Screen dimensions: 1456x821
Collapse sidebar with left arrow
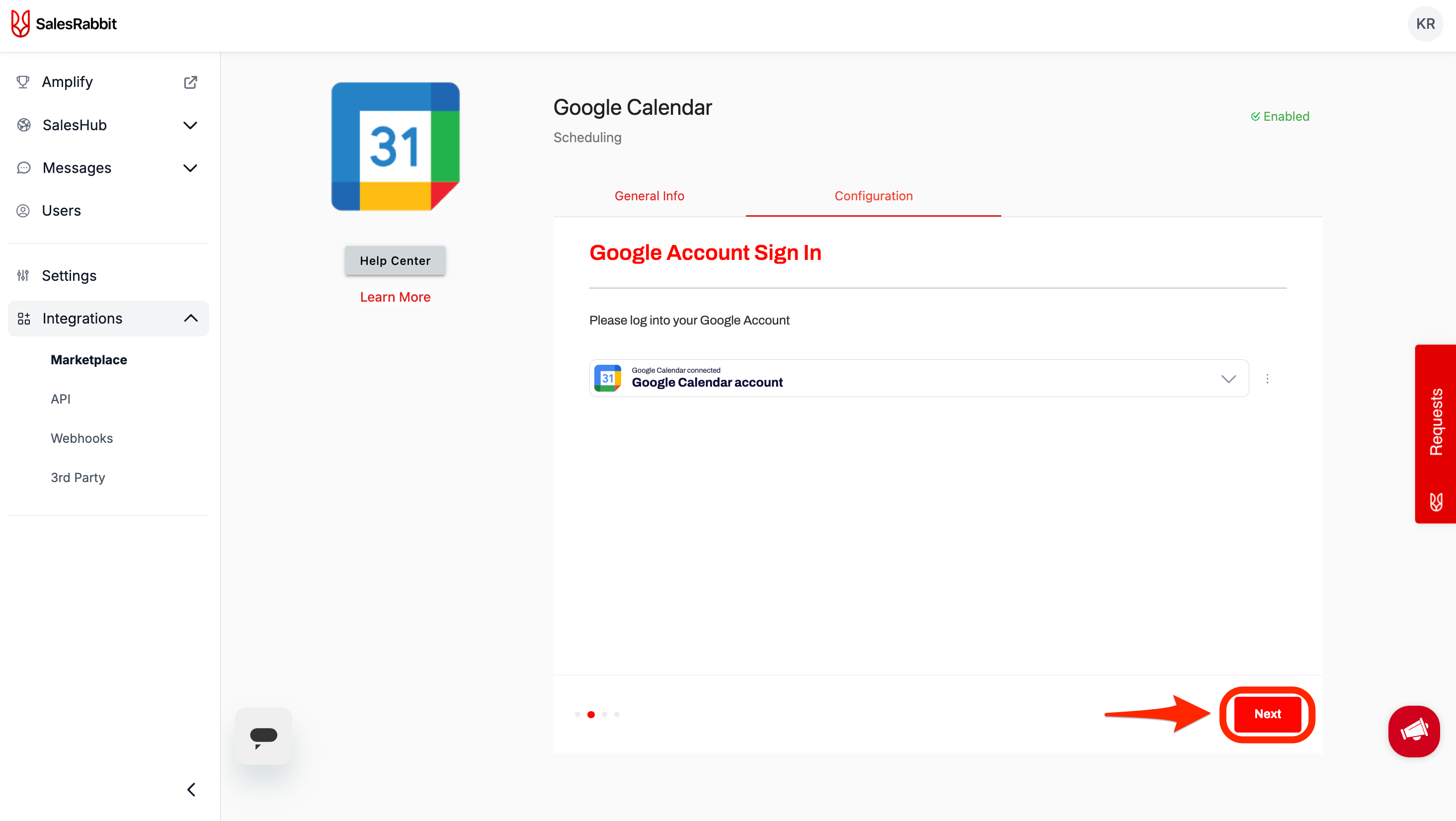pyautogui.click(x=191, y=789)
